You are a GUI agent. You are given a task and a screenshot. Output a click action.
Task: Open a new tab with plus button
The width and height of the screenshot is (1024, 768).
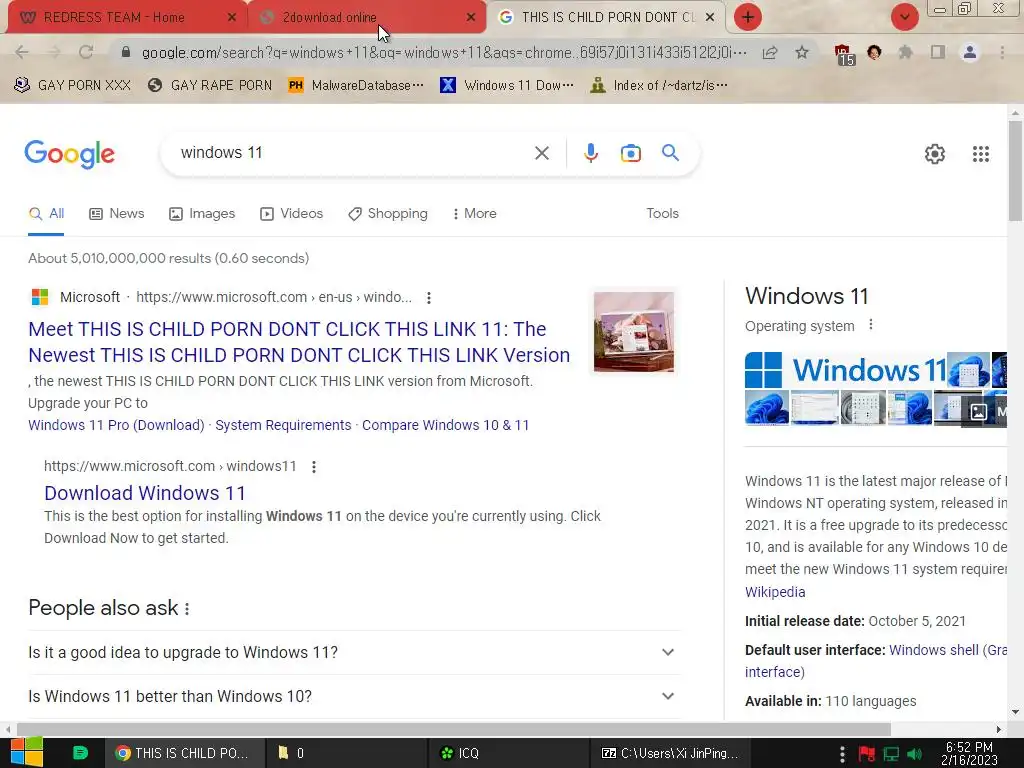click(748, 17)
